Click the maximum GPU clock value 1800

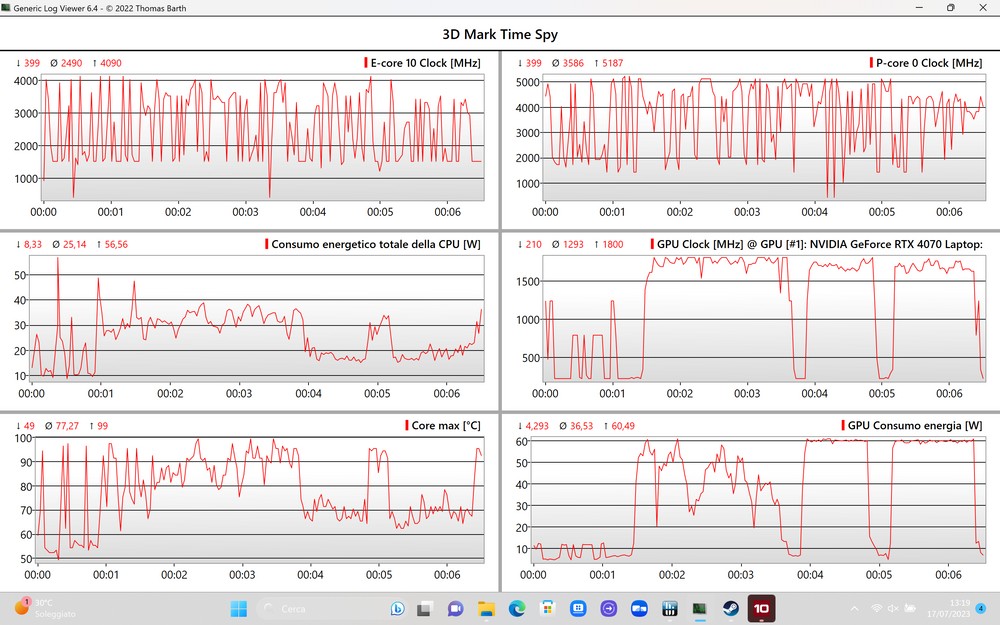tap(612, 244)
